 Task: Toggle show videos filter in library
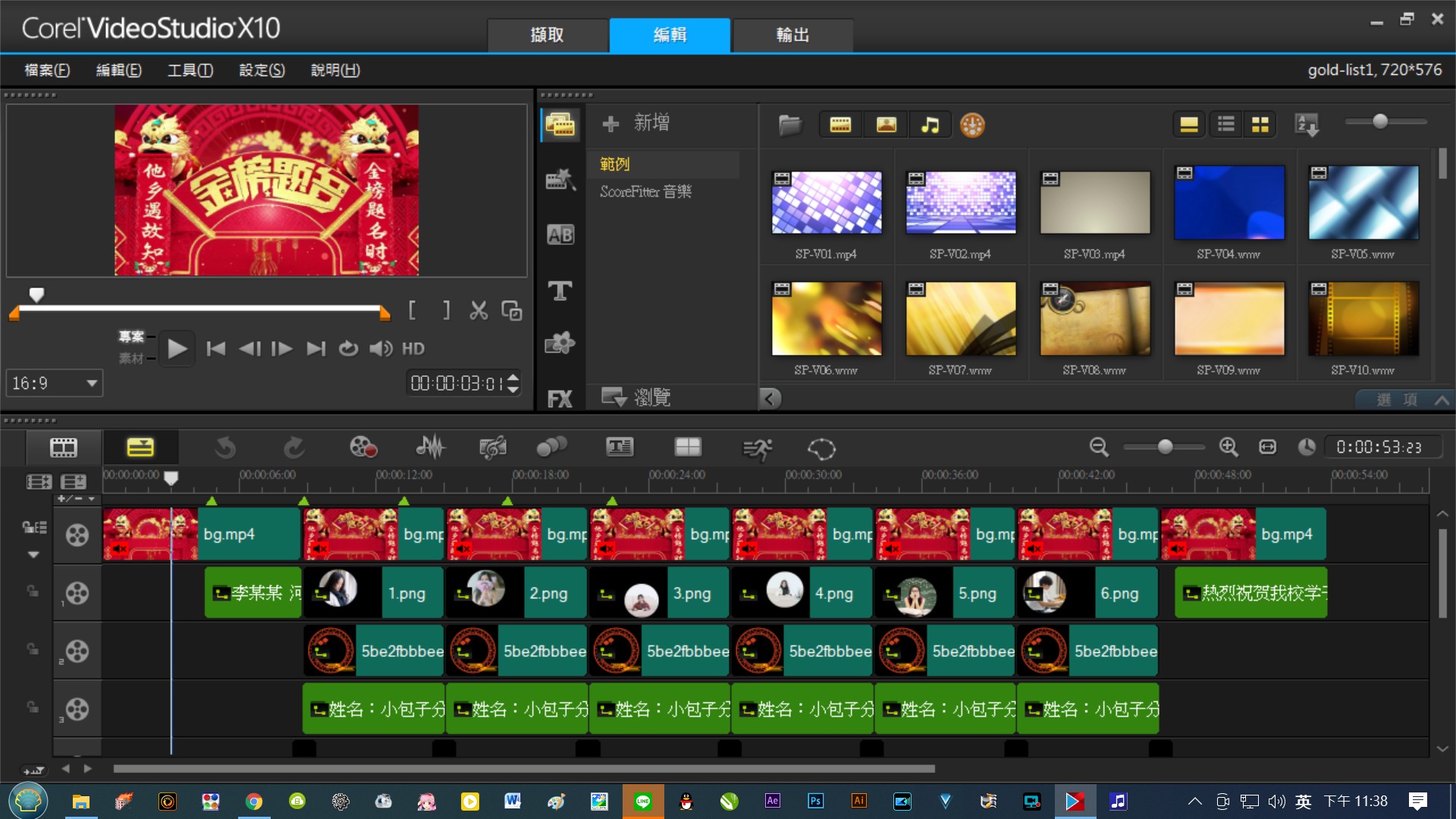pyautogui.click(x=840, y=125)
